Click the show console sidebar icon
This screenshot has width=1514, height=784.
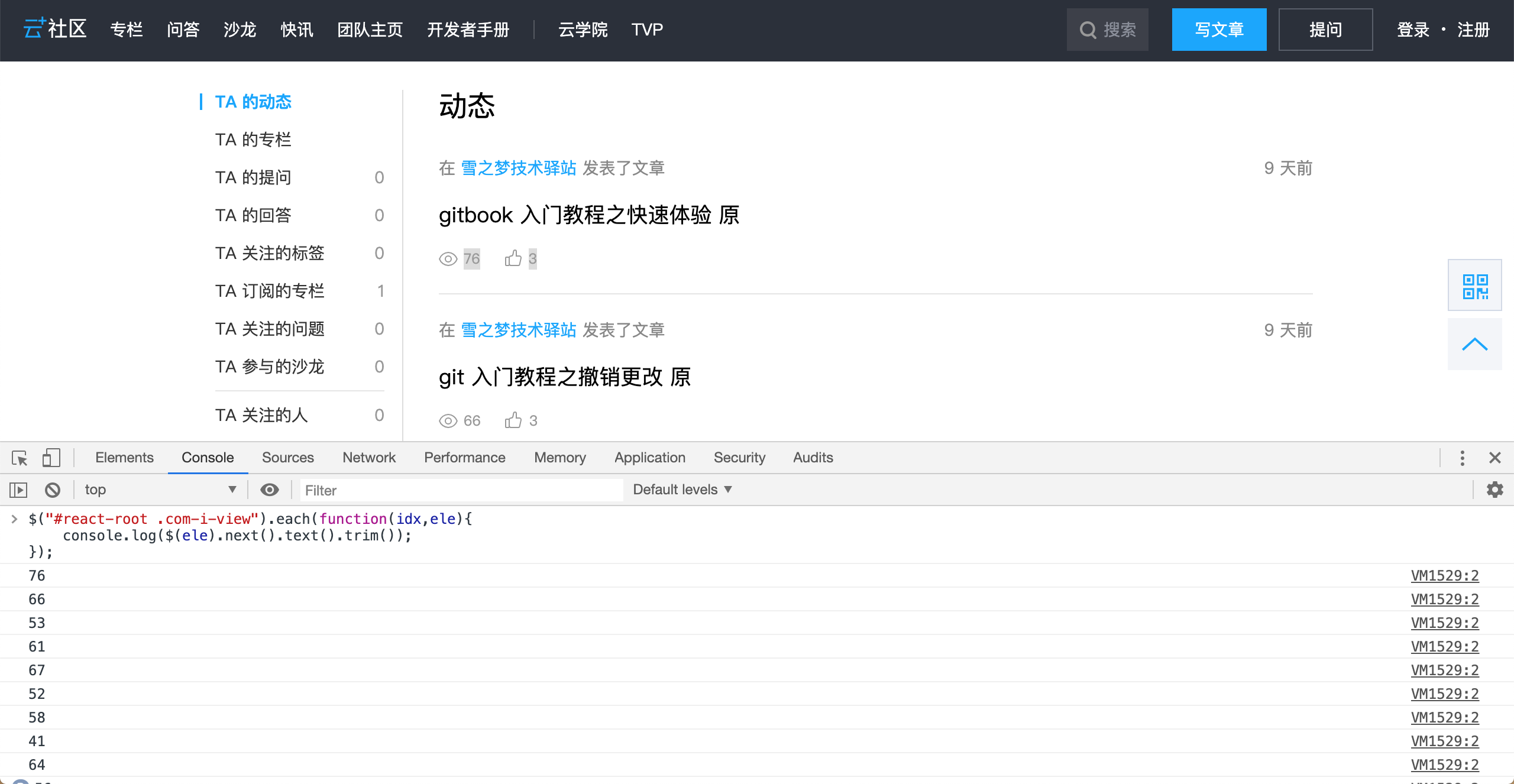point(18,490)
